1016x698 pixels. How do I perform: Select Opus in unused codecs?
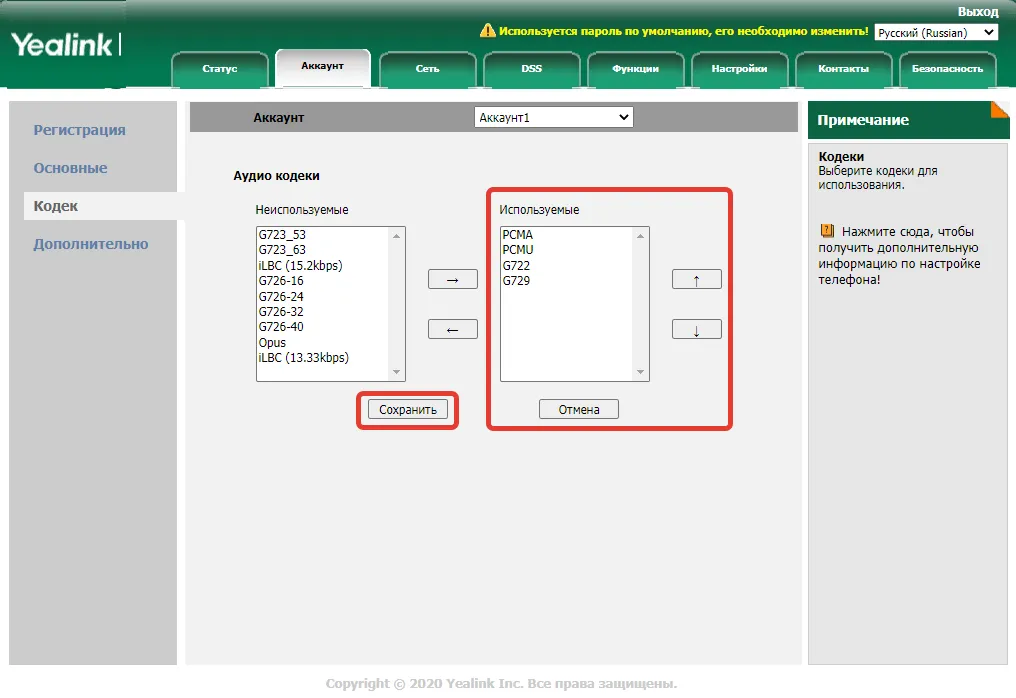(x=323, y=342)
